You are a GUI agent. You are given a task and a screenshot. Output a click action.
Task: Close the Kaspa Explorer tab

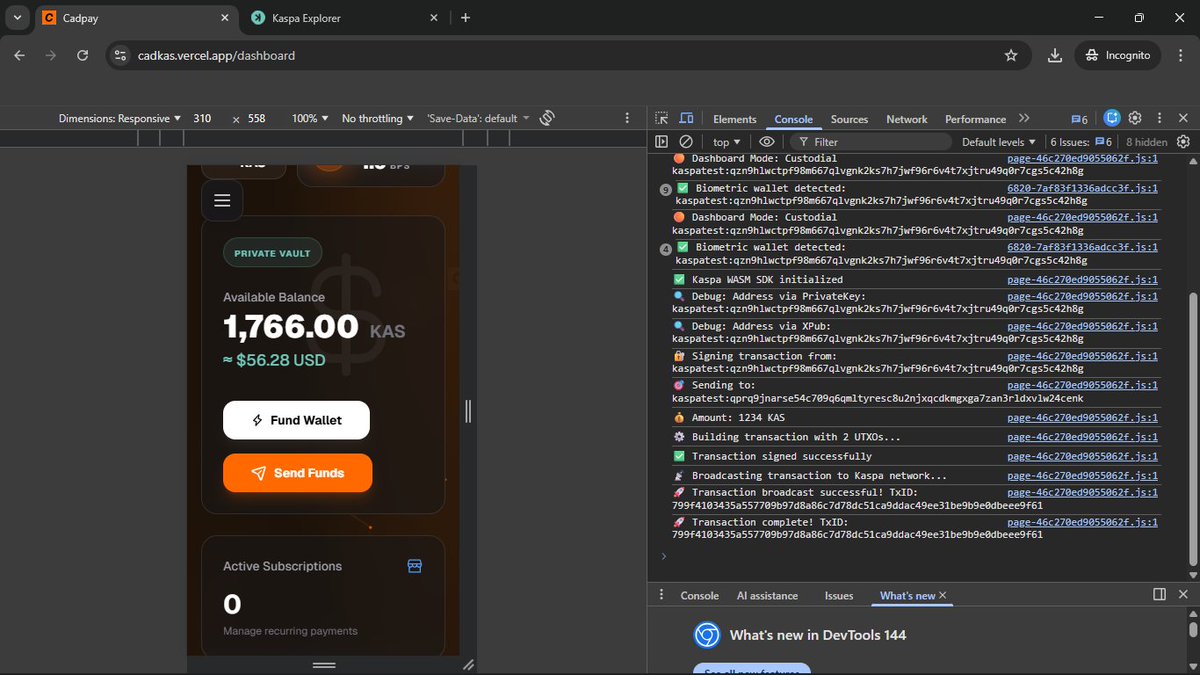(x=433, y=18)
